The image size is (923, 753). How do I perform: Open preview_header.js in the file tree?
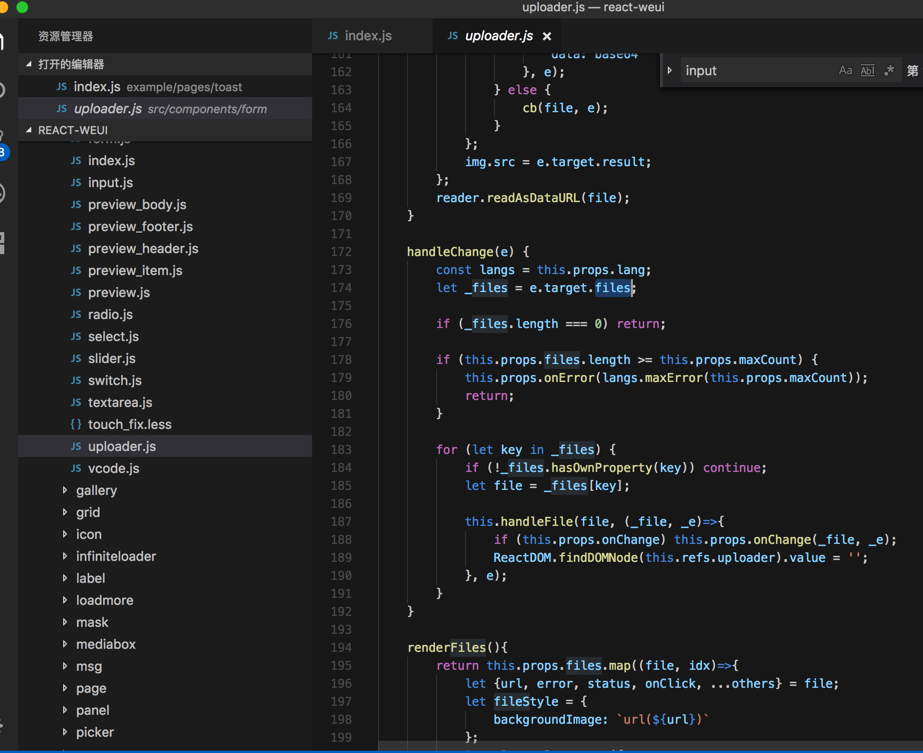coord(143,248)
